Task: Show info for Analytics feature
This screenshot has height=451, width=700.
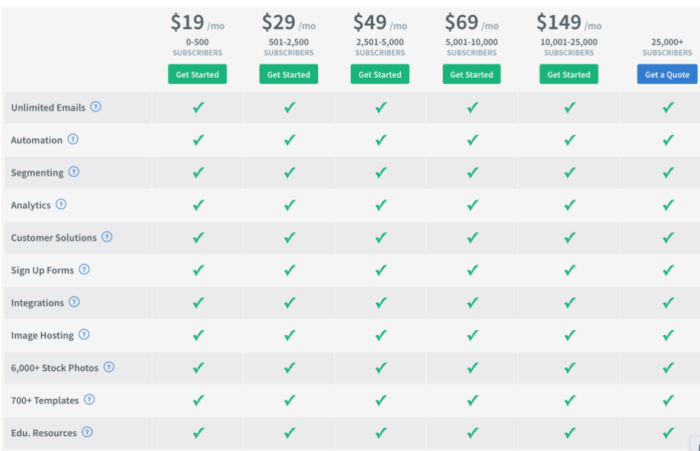Action: pos(61,205)
